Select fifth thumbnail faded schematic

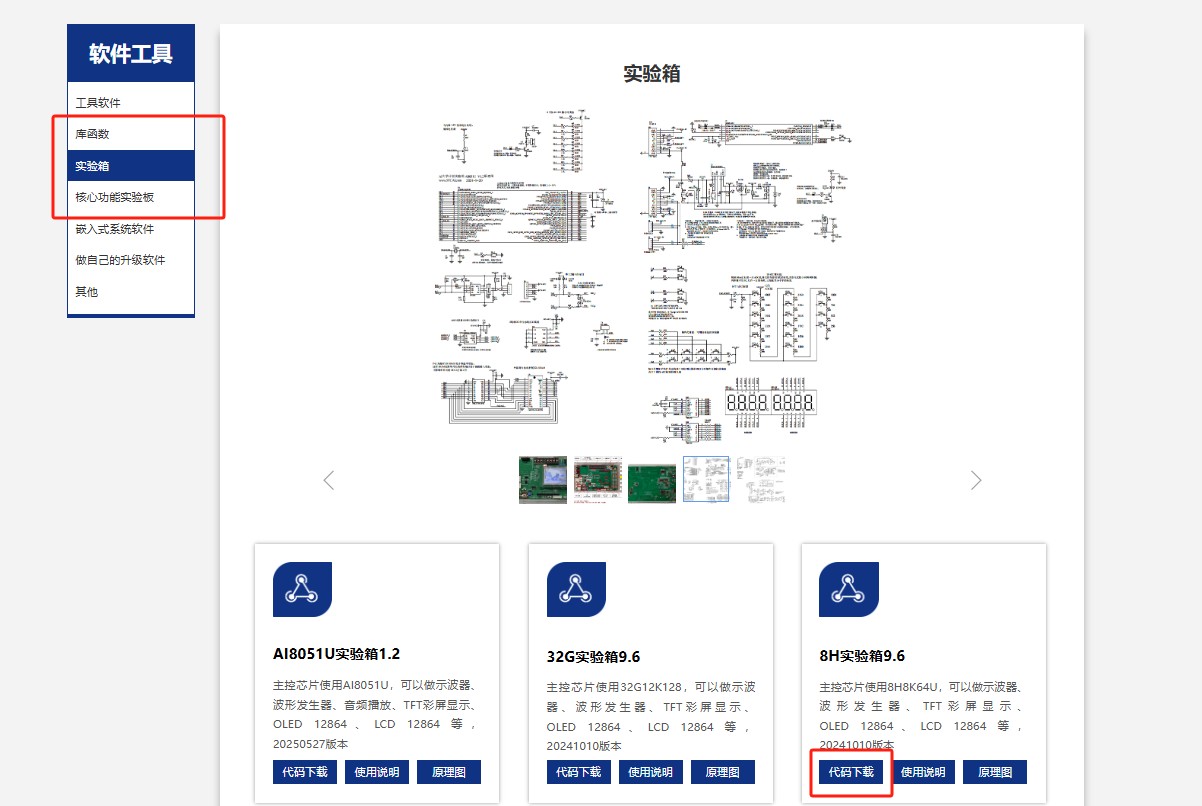click(x=761, y=480)
